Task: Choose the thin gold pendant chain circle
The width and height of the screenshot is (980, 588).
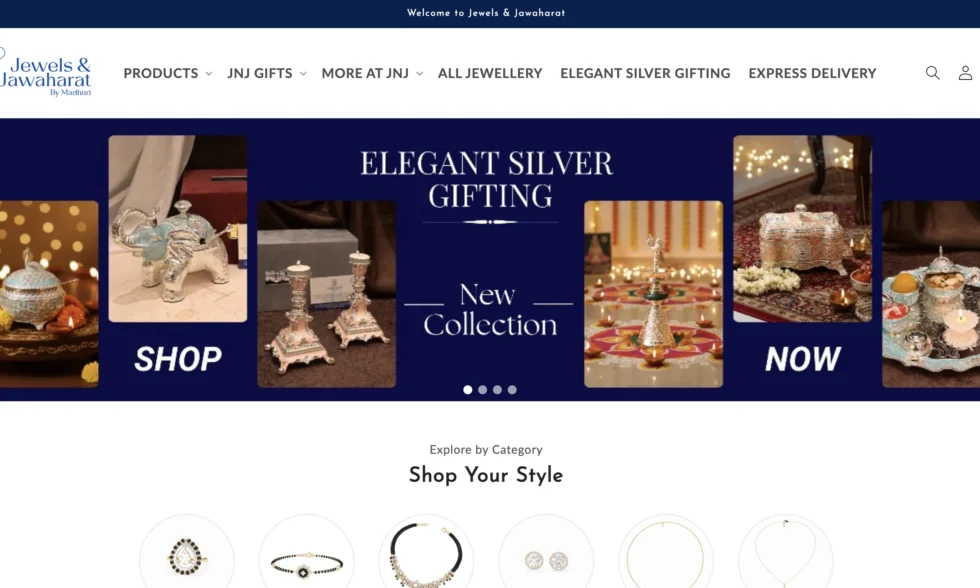Action: coord(786,551)
